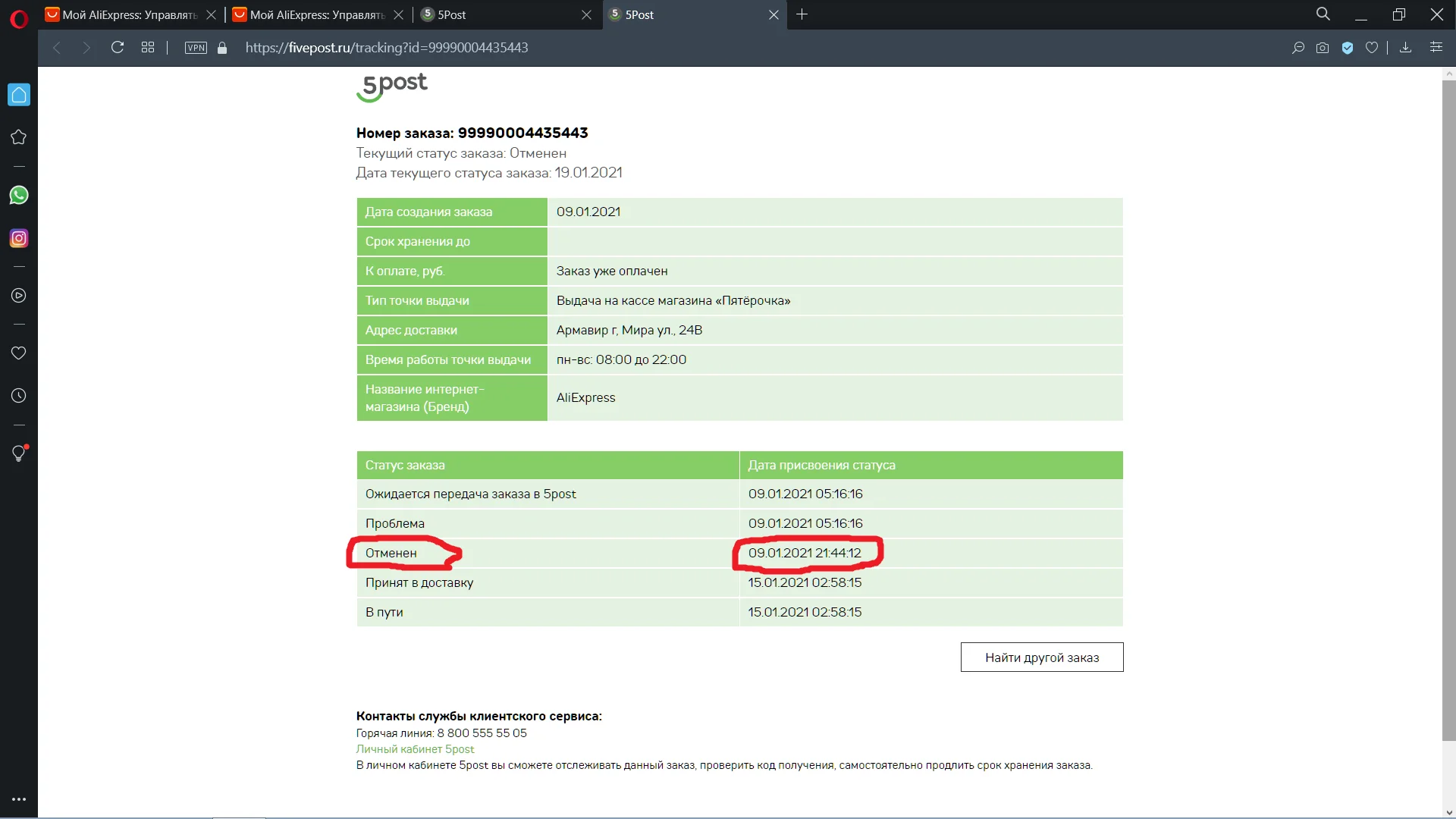Click the Найти другой заказ button
This screenshot has width=1456, height=819.
pyautogui.click(x=1041, y=657)
